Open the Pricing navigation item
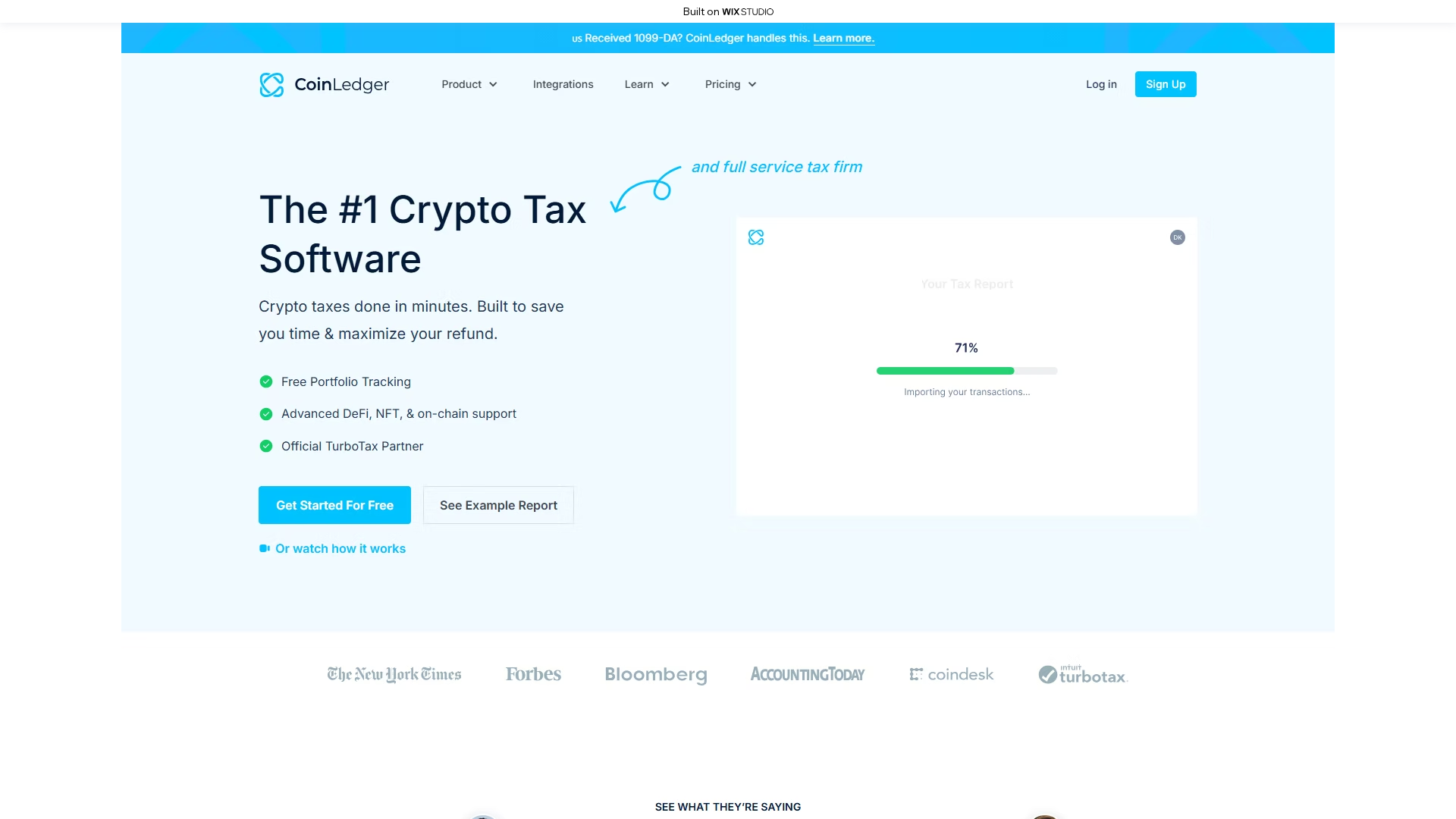1456x819 pixels. pyautogui.click(x=723, y=84)
